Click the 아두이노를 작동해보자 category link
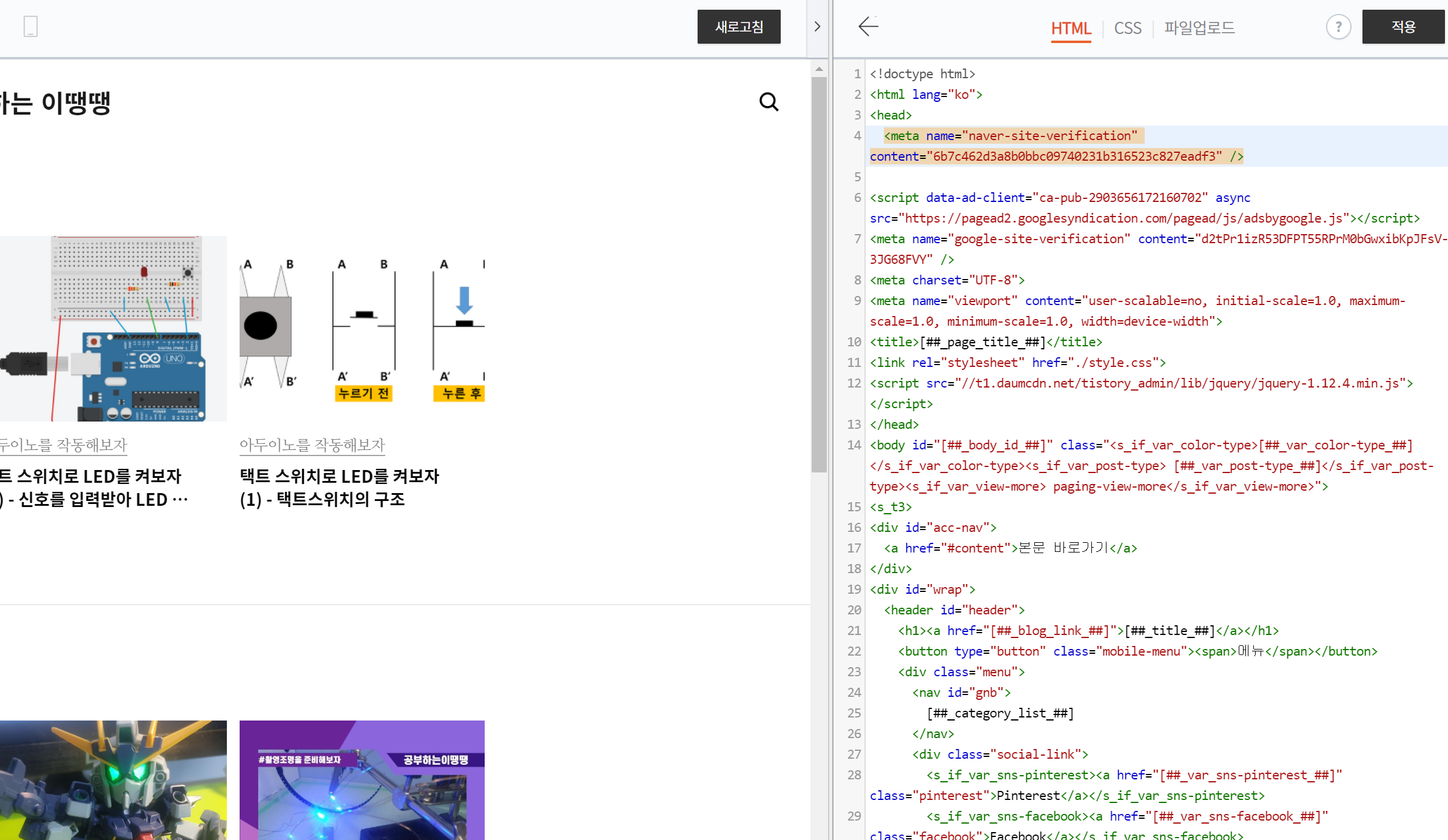 312,445
